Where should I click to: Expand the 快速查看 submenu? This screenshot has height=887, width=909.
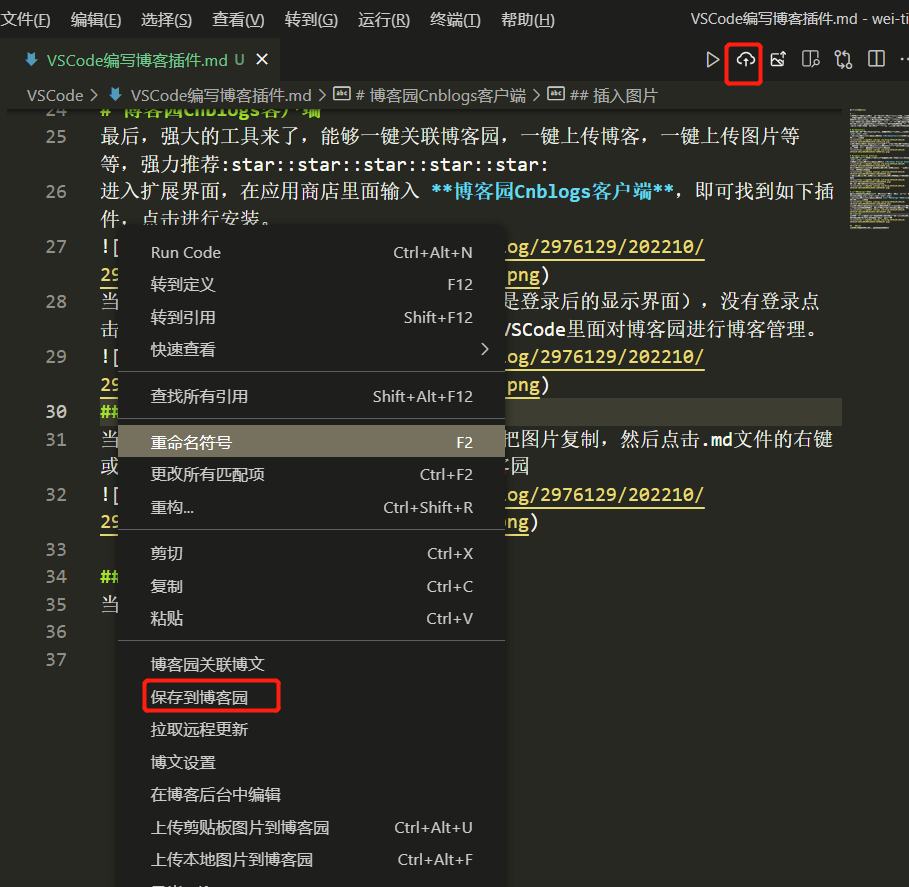[x=311, y=349]
